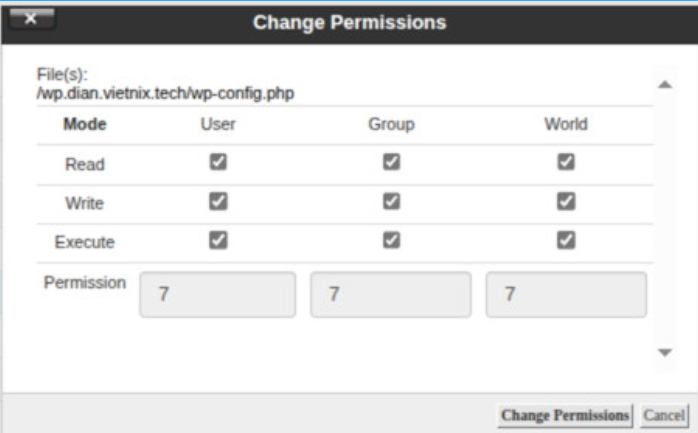
Task: Click the User permission value field
Action: coord(217,295)
